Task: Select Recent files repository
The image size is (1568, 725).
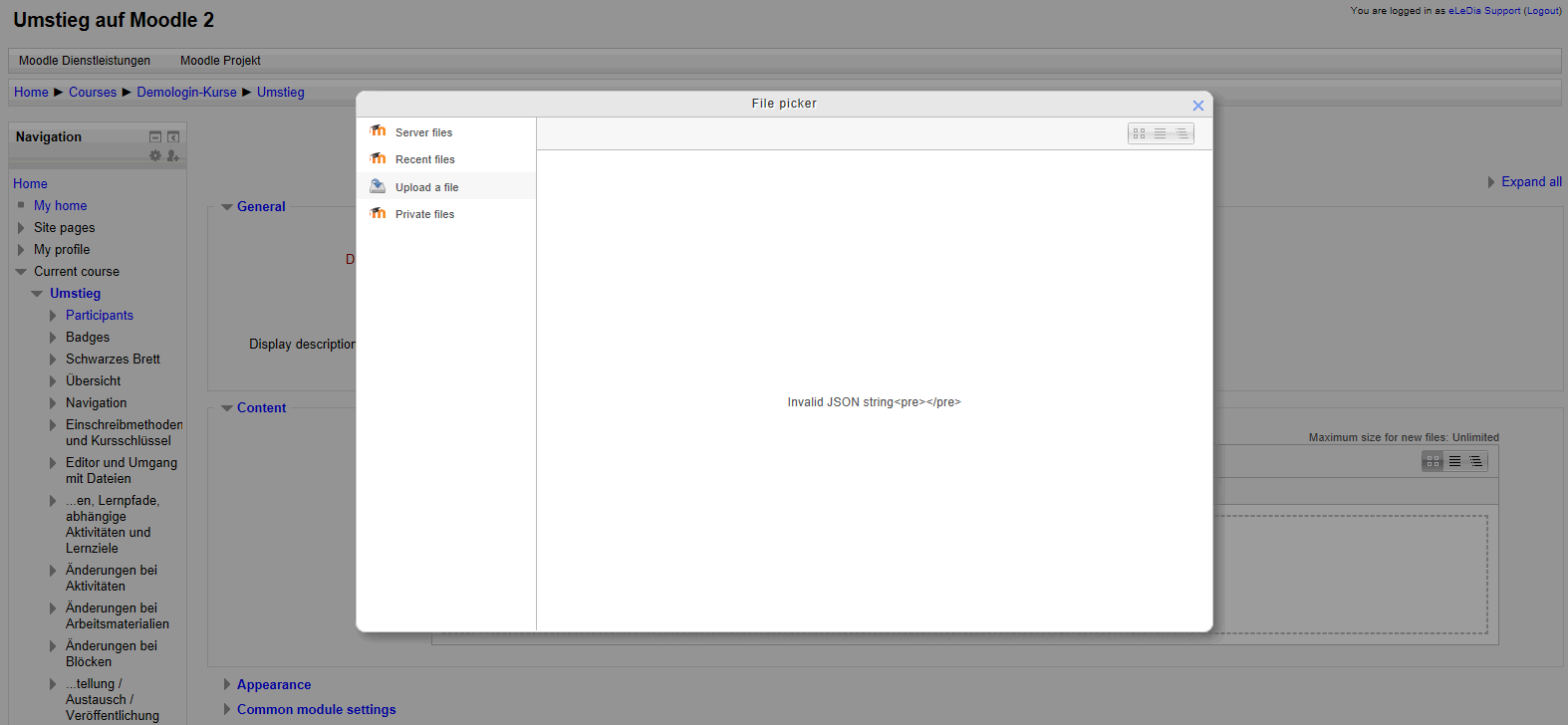Action: pyautogui.click(x=446, y=159)
